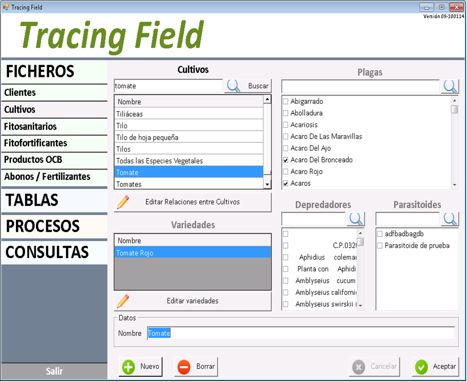Enable the Parasitoide de prueba checkbox
Viewport: 467px width, 382px height.
[x=380, y=246]
